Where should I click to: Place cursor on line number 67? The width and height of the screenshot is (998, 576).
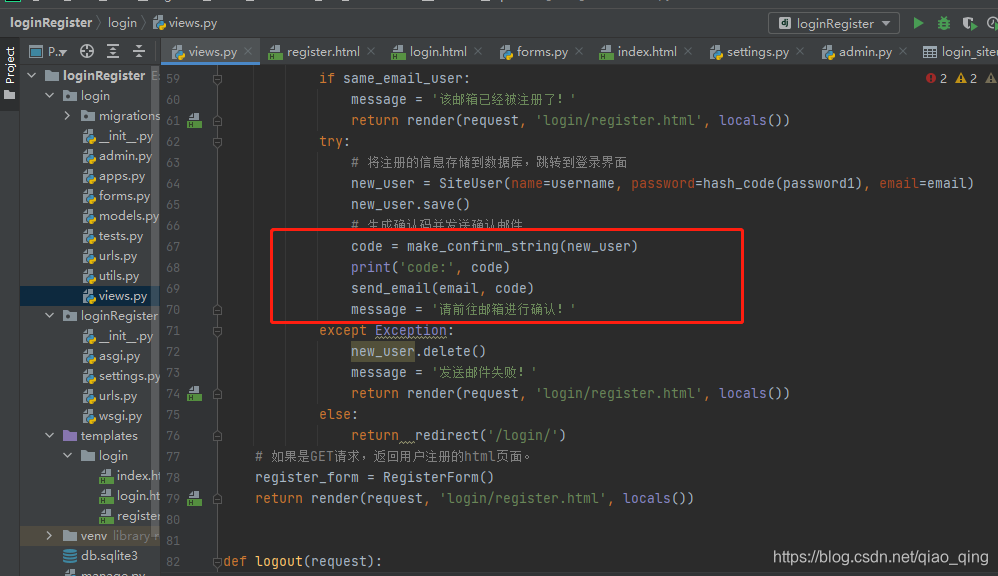[x=172, y=247]
